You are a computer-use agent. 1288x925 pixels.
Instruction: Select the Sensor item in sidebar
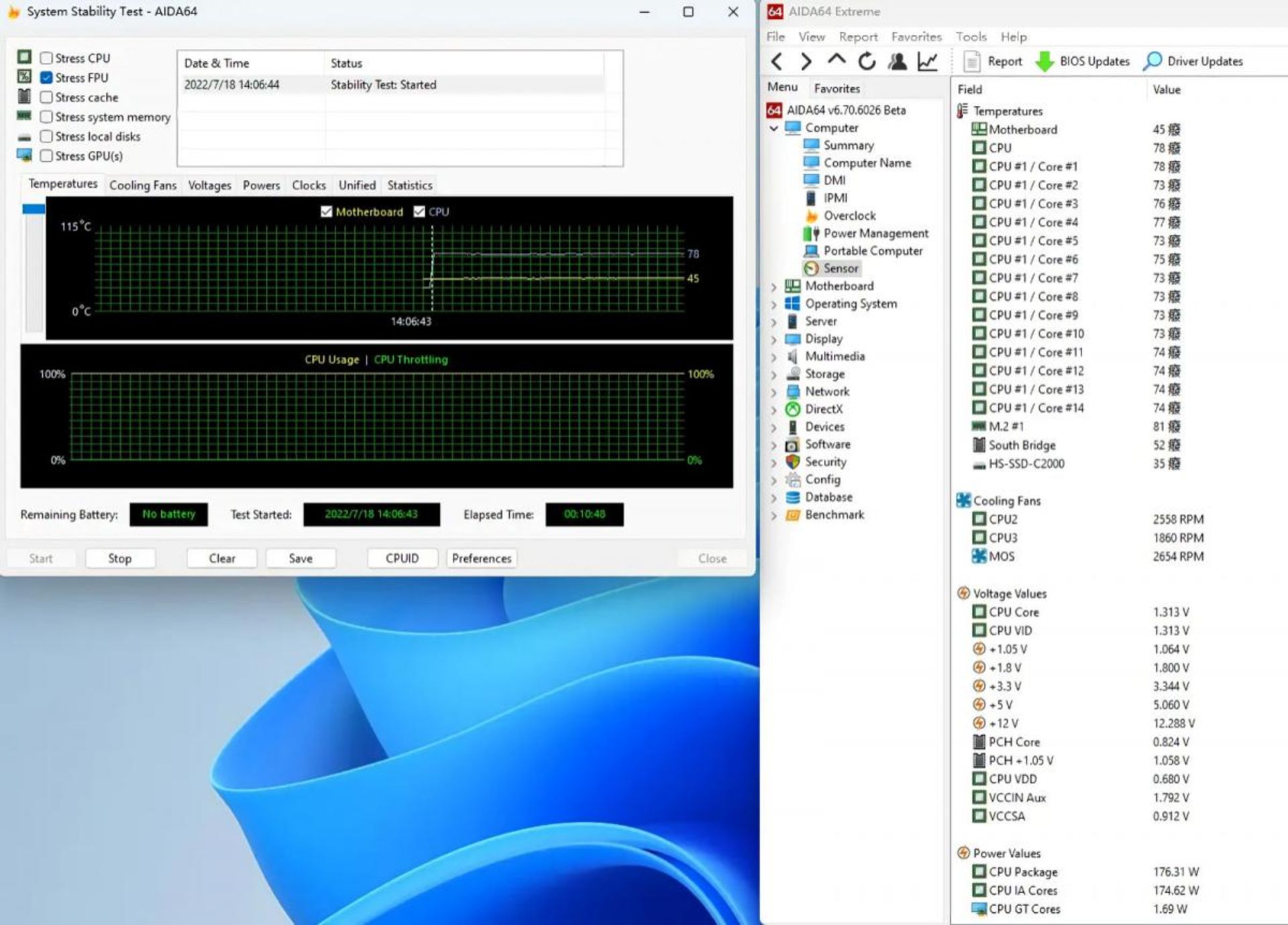(841, 268)
